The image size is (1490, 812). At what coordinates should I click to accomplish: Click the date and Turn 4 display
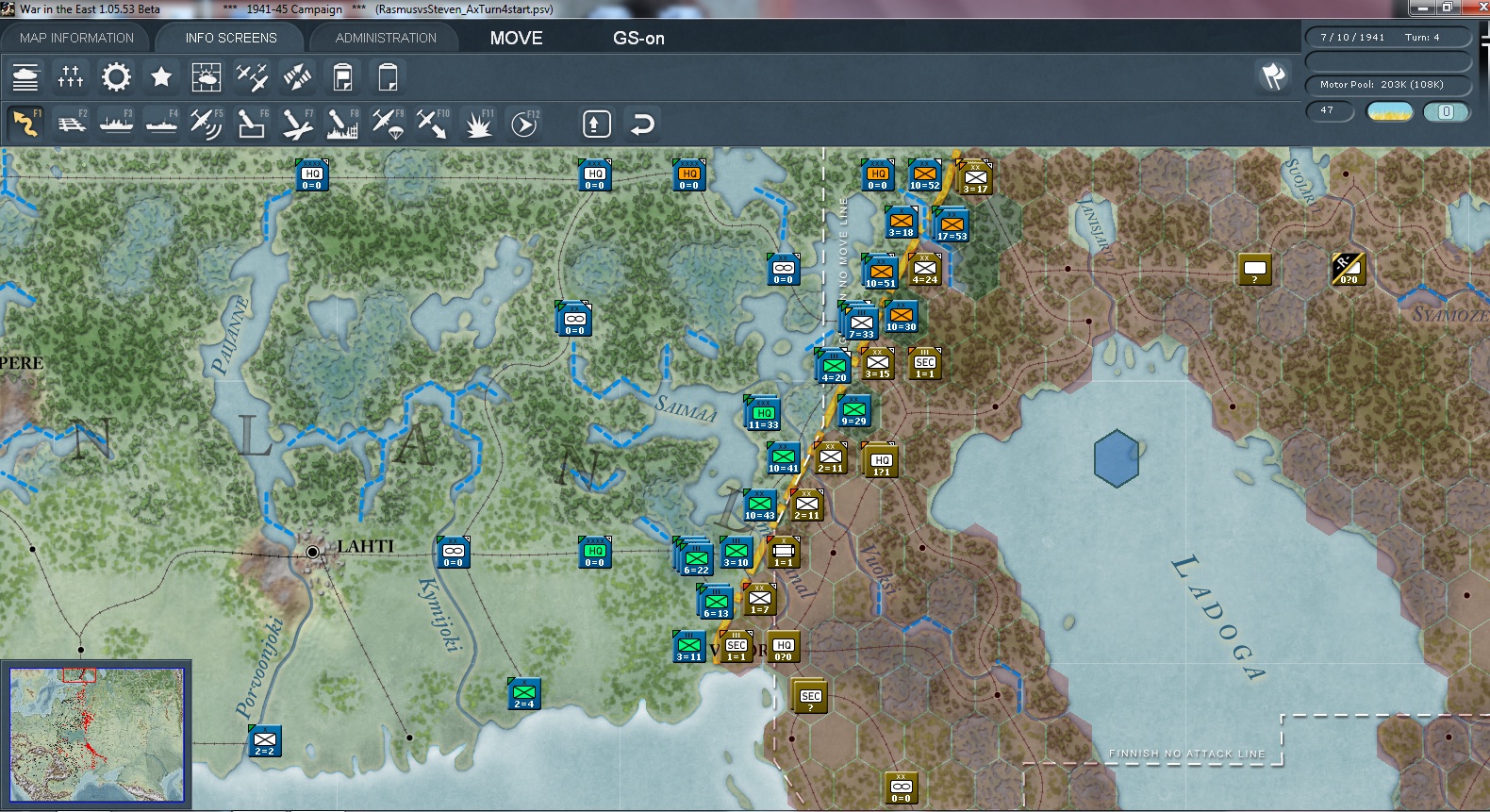[1387, 37]
